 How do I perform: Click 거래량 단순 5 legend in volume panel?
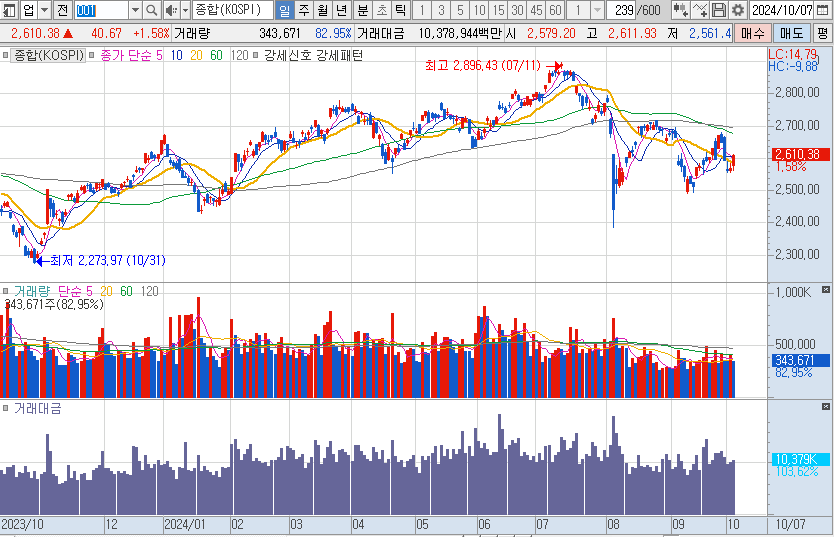tap(53, 291)
